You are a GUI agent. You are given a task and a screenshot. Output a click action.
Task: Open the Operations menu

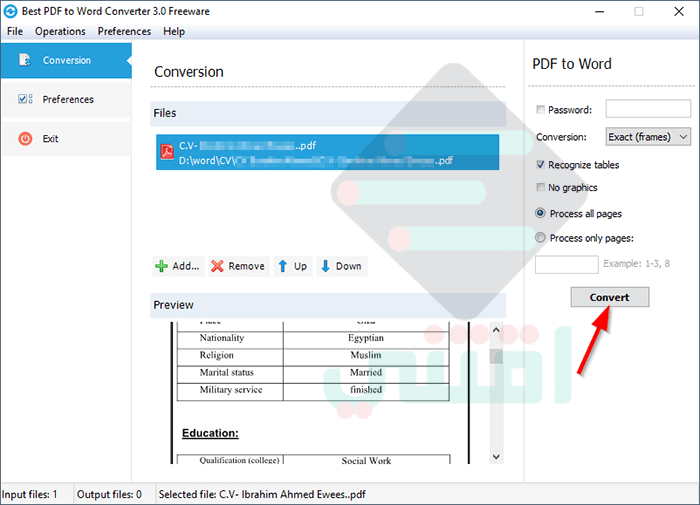[x=60, y=31]
